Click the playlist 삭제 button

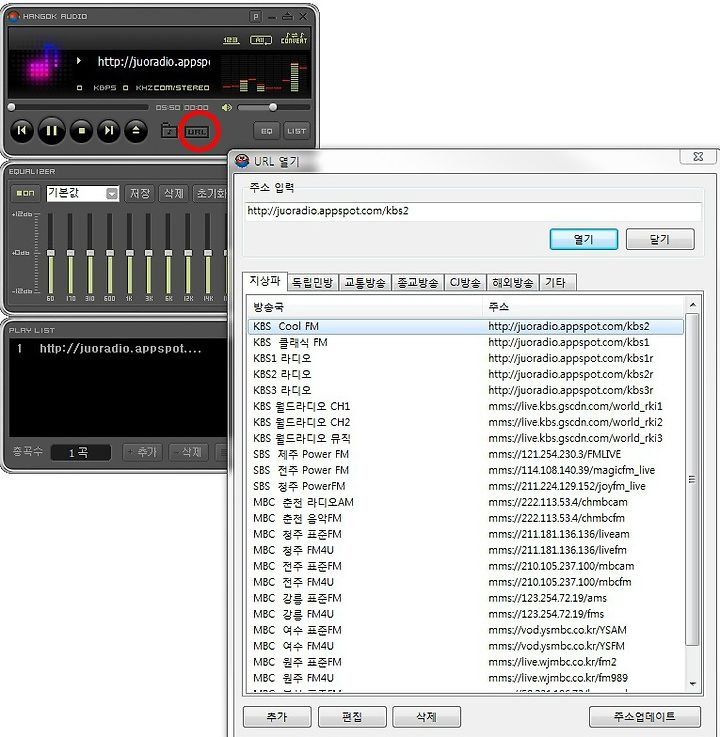[188, 452]
